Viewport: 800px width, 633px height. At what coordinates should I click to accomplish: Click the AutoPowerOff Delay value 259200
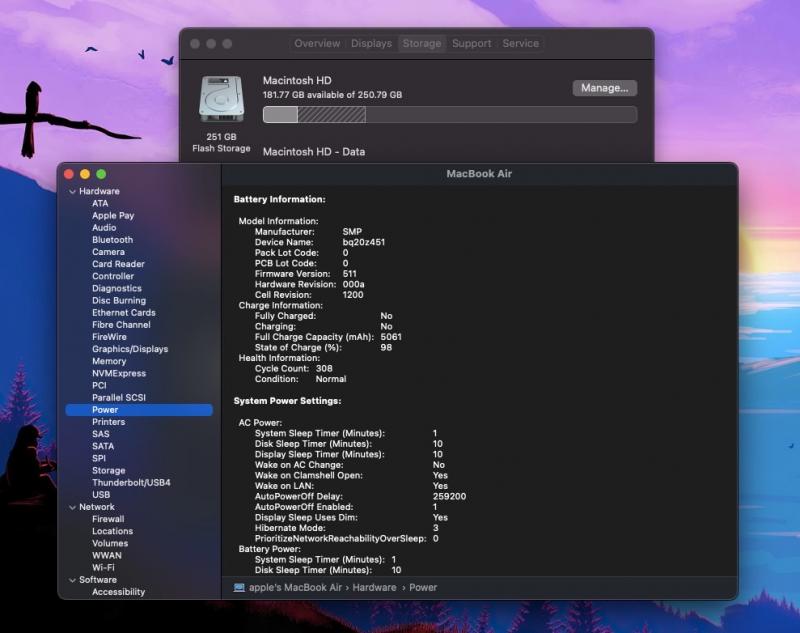click(449, 496)
